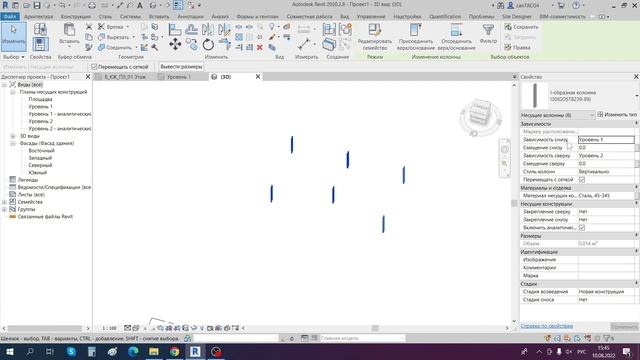Click the 'Материал несущих конструкций' value 'Сталь, 45-345'

click(606, 196)
